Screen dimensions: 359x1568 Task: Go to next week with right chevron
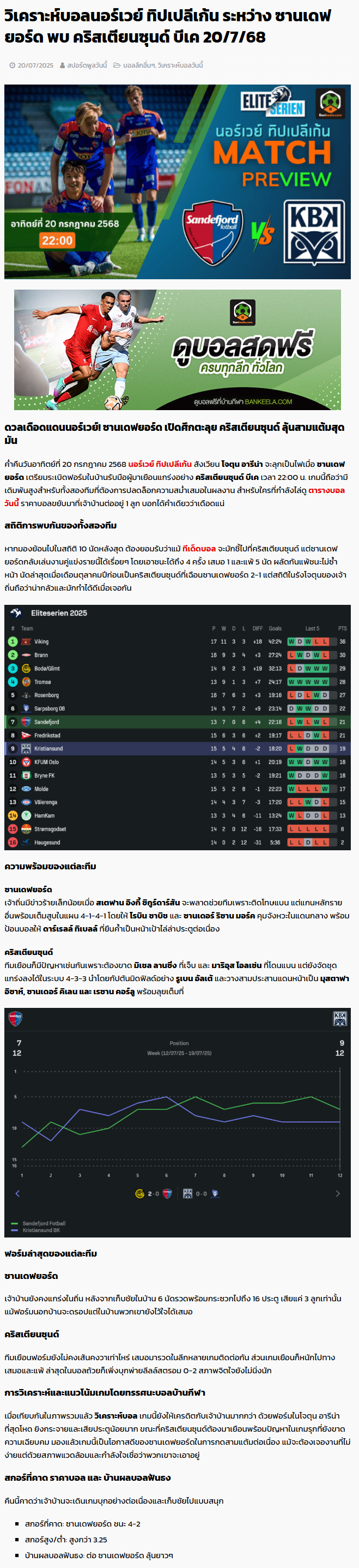[338, 1194]
